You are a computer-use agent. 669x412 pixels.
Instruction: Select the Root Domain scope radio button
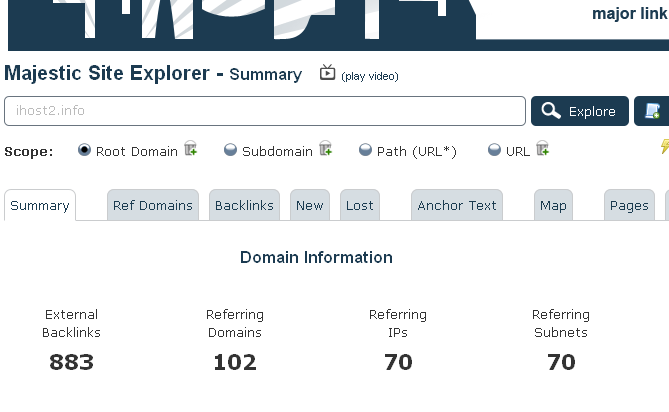click(x=84, y=150)
